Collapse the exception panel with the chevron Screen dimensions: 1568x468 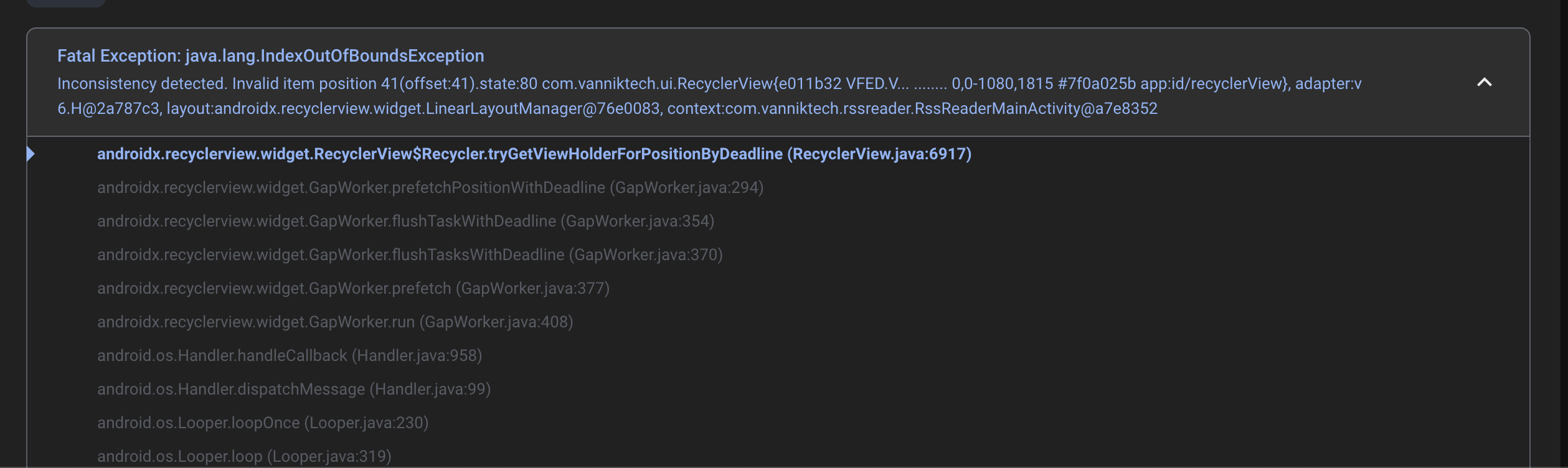click(x=1484, y=83)
